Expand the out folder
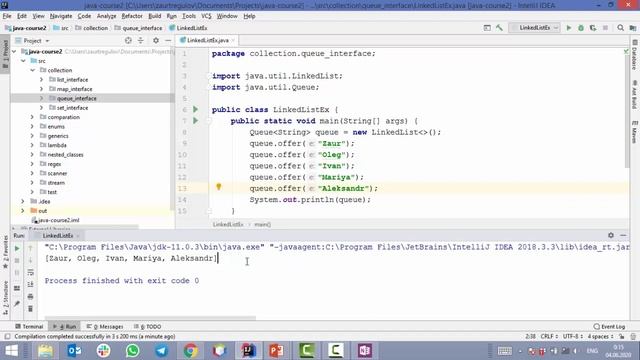This screenshot has height=360, width=640. coord(23,211)
